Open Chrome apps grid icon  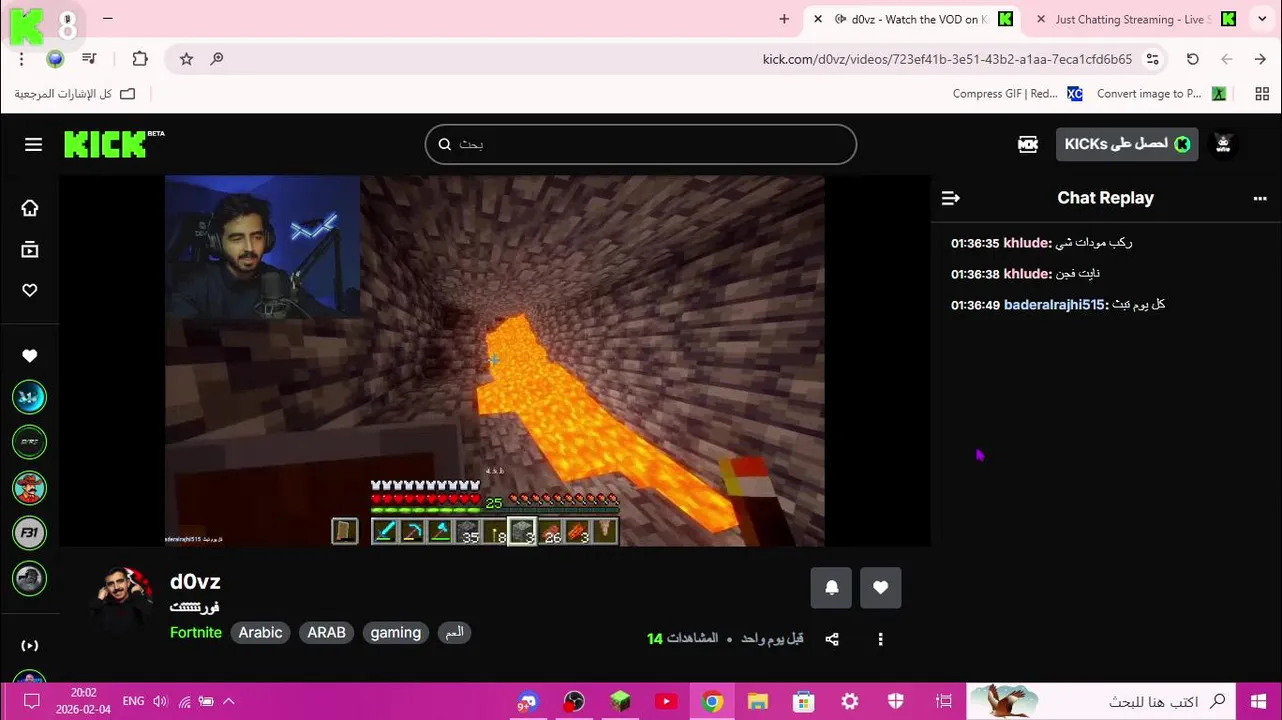coord(1262,94)
